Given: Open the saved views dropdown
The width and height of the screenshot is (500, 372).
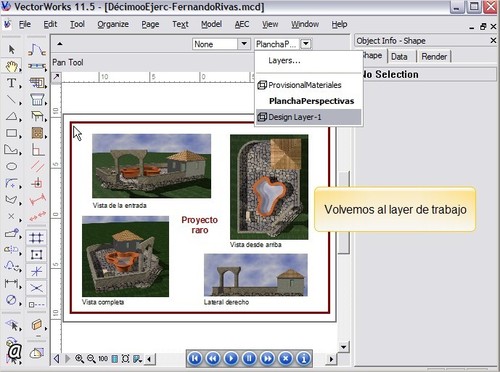Looking at the screenshot, I should 137,359.
